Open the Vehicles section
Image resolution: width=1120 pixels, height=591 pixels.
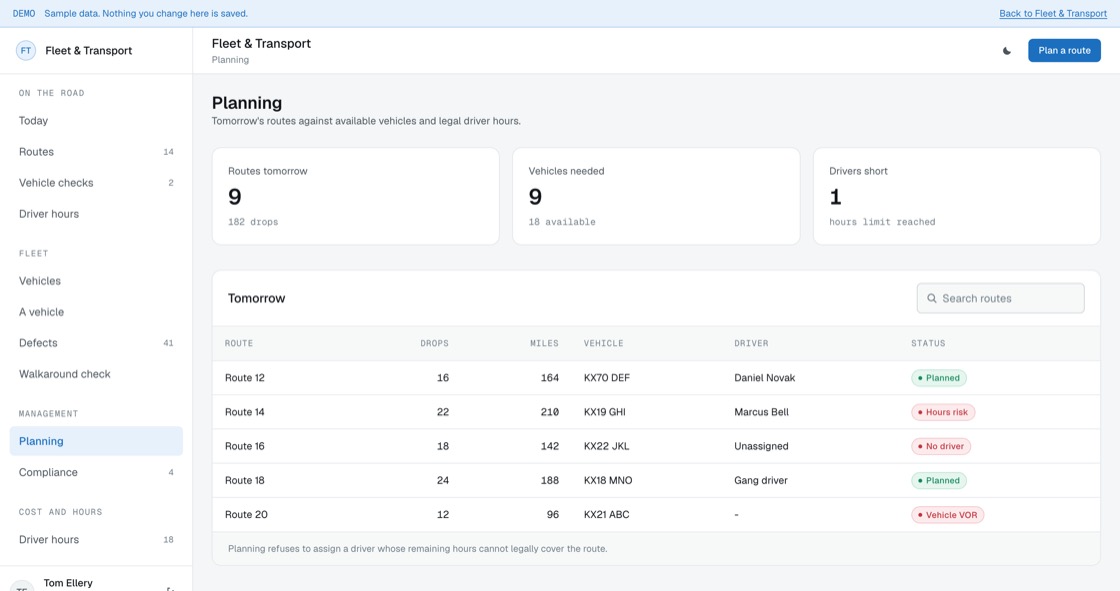(96, 281)
